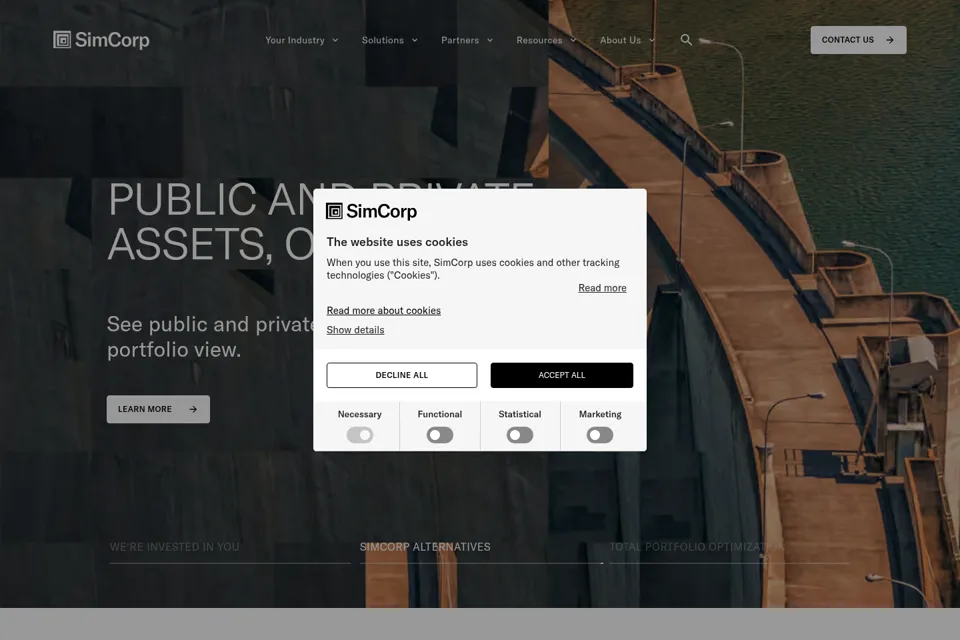Toggle the Necessary cookies switch

[359, 435]
